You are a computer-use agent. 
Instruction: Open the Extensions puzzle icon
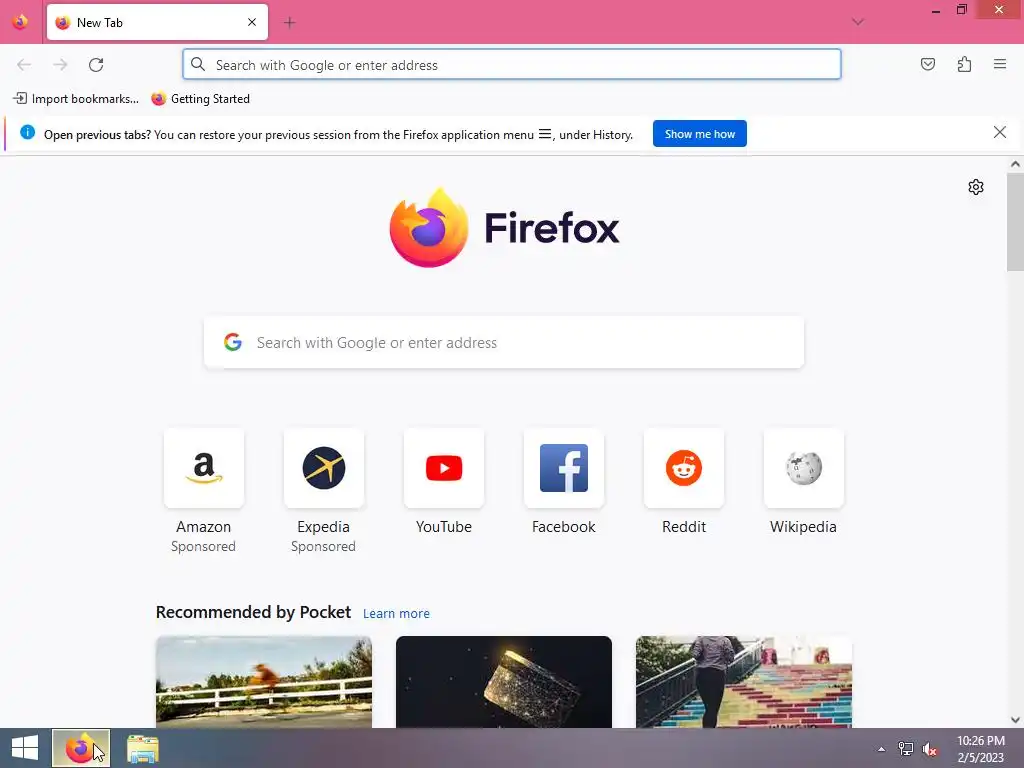[964, 64]
